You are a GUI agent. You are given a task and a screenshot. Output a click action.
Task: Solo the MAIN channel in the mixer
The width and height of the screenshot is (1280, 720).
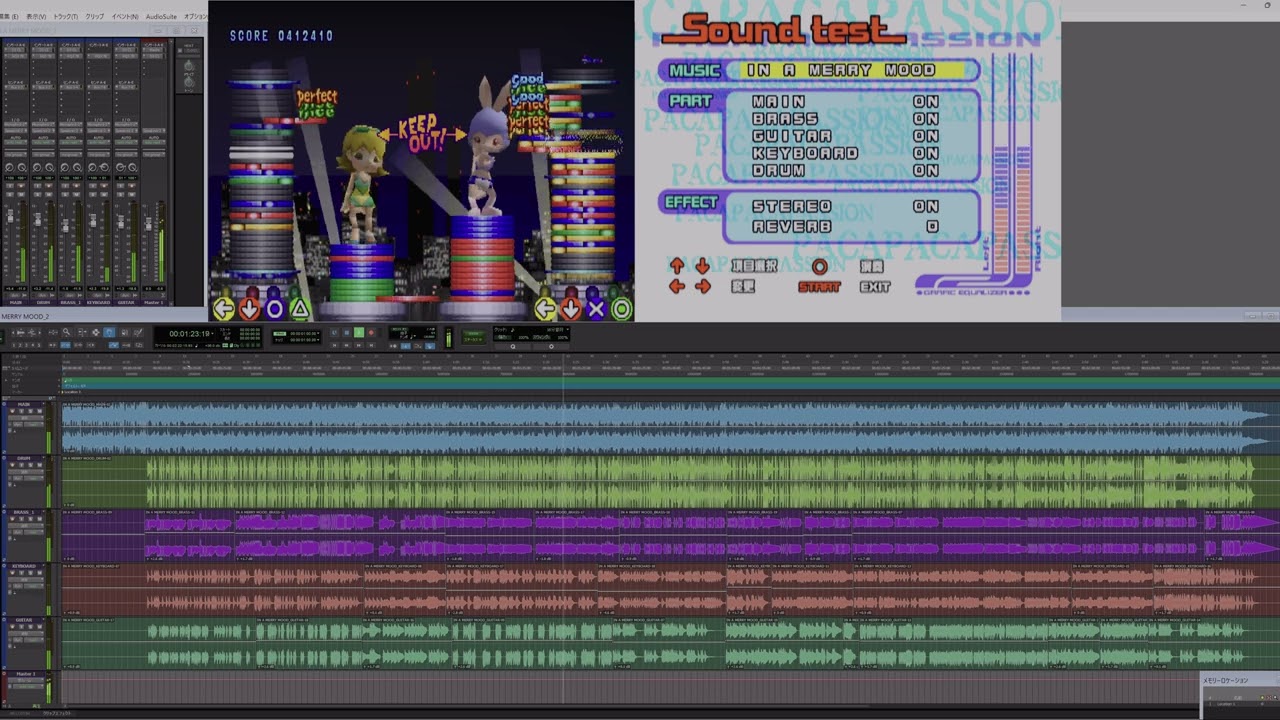point(11,194)
